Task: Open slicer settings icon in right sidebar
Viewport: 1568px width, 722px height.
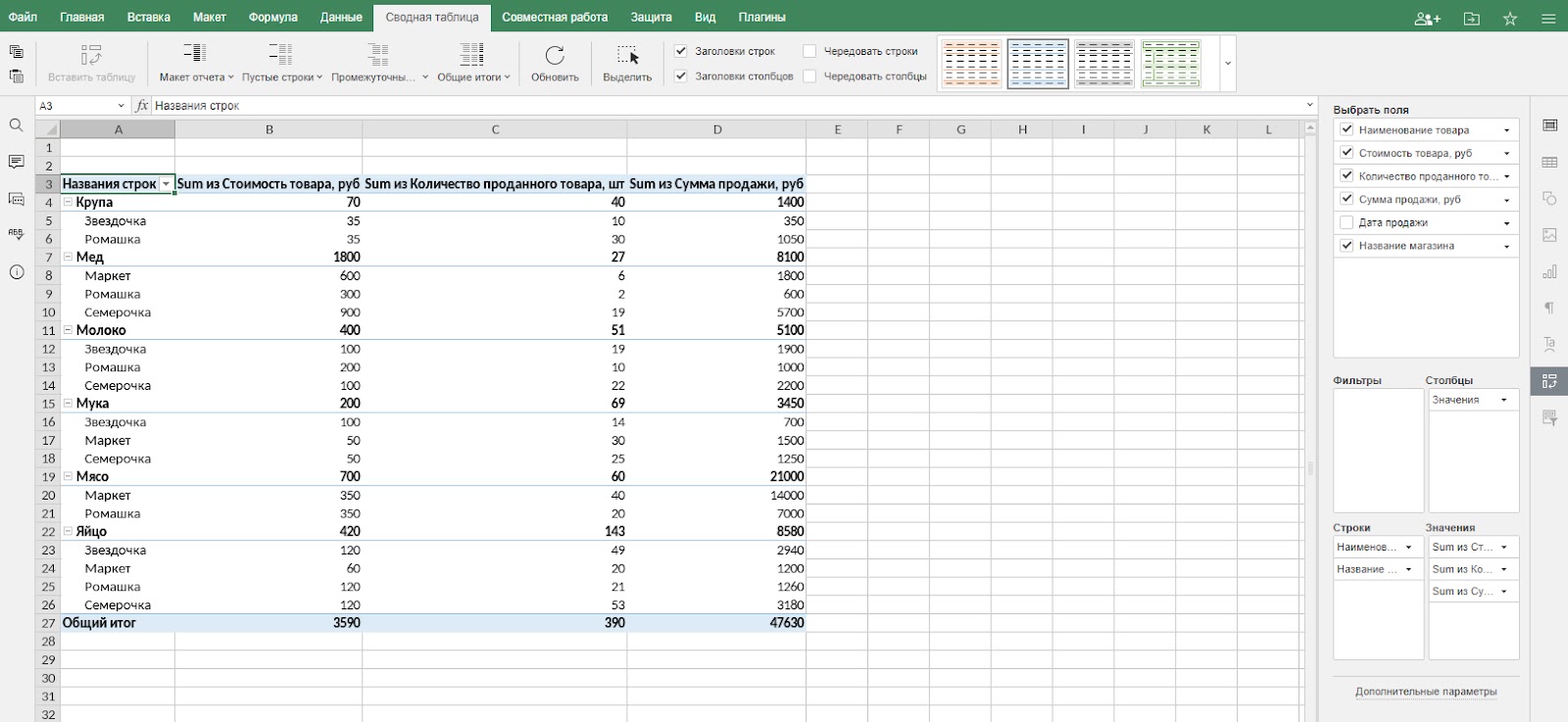Action: coord(1549,417)
